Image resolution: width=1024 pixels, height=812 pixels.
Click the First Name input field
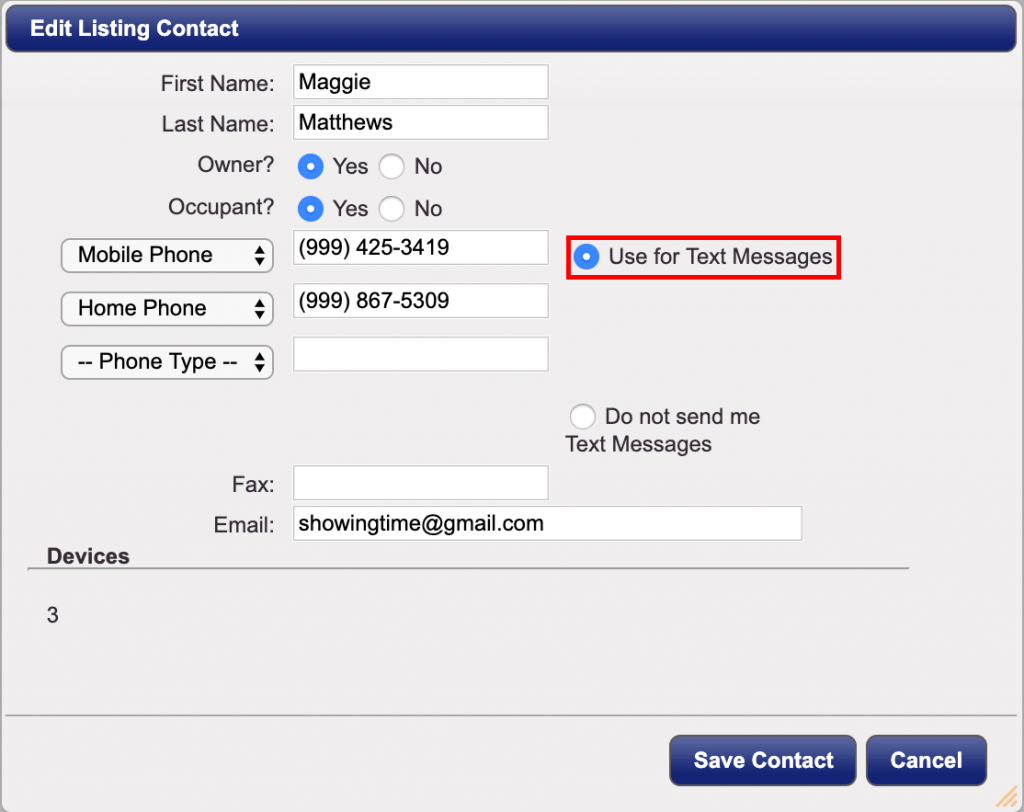pyautogui.click(x=420, y=81)
